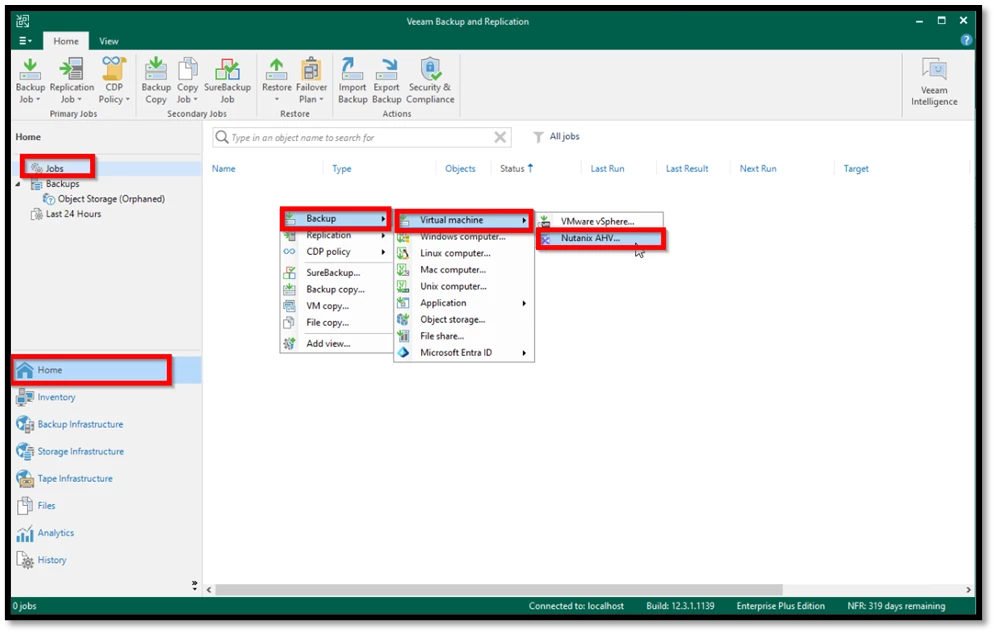
Task: Click the horizontal scrollbar thumb
Action: click(x=499, y=590)
